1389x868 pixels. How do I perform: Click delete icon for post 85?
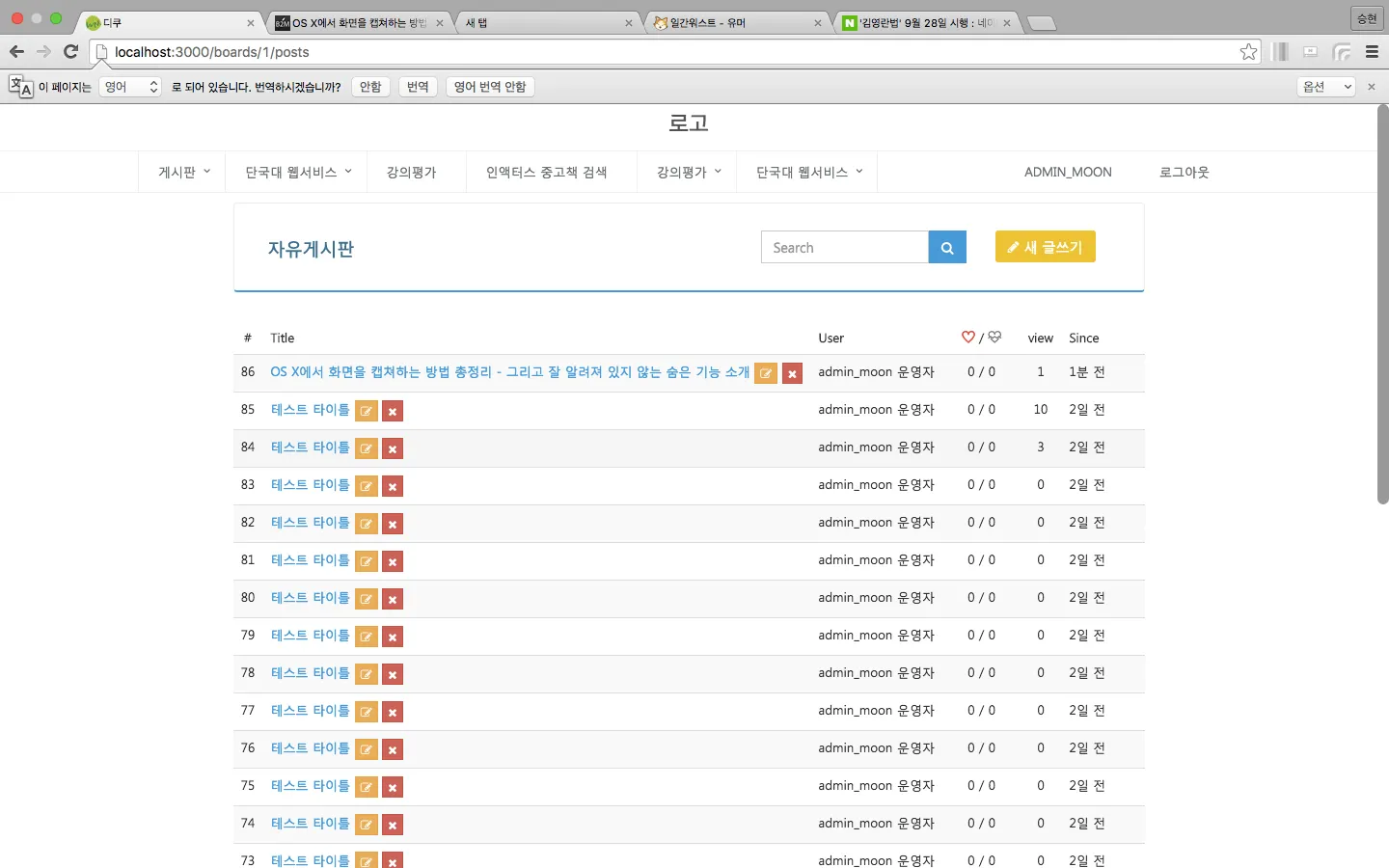[x=393, y=411]
